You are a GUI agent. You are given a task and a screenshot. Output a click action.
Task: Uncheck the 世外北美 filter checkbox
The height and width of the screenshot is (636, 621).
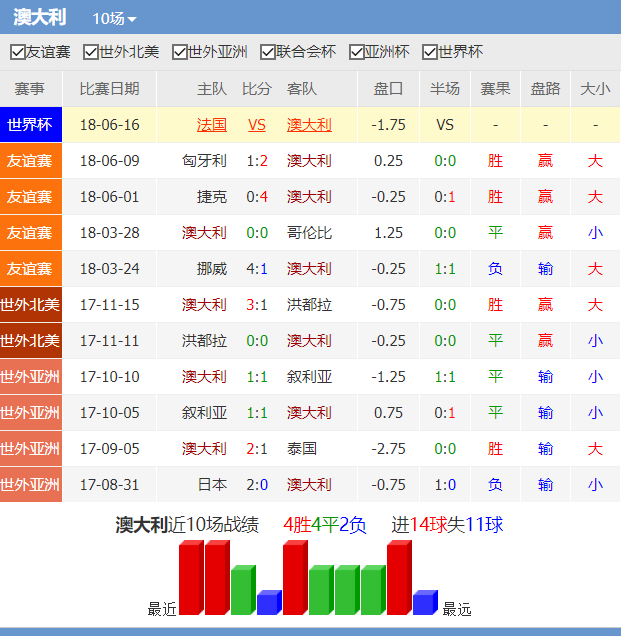point(92,52)
